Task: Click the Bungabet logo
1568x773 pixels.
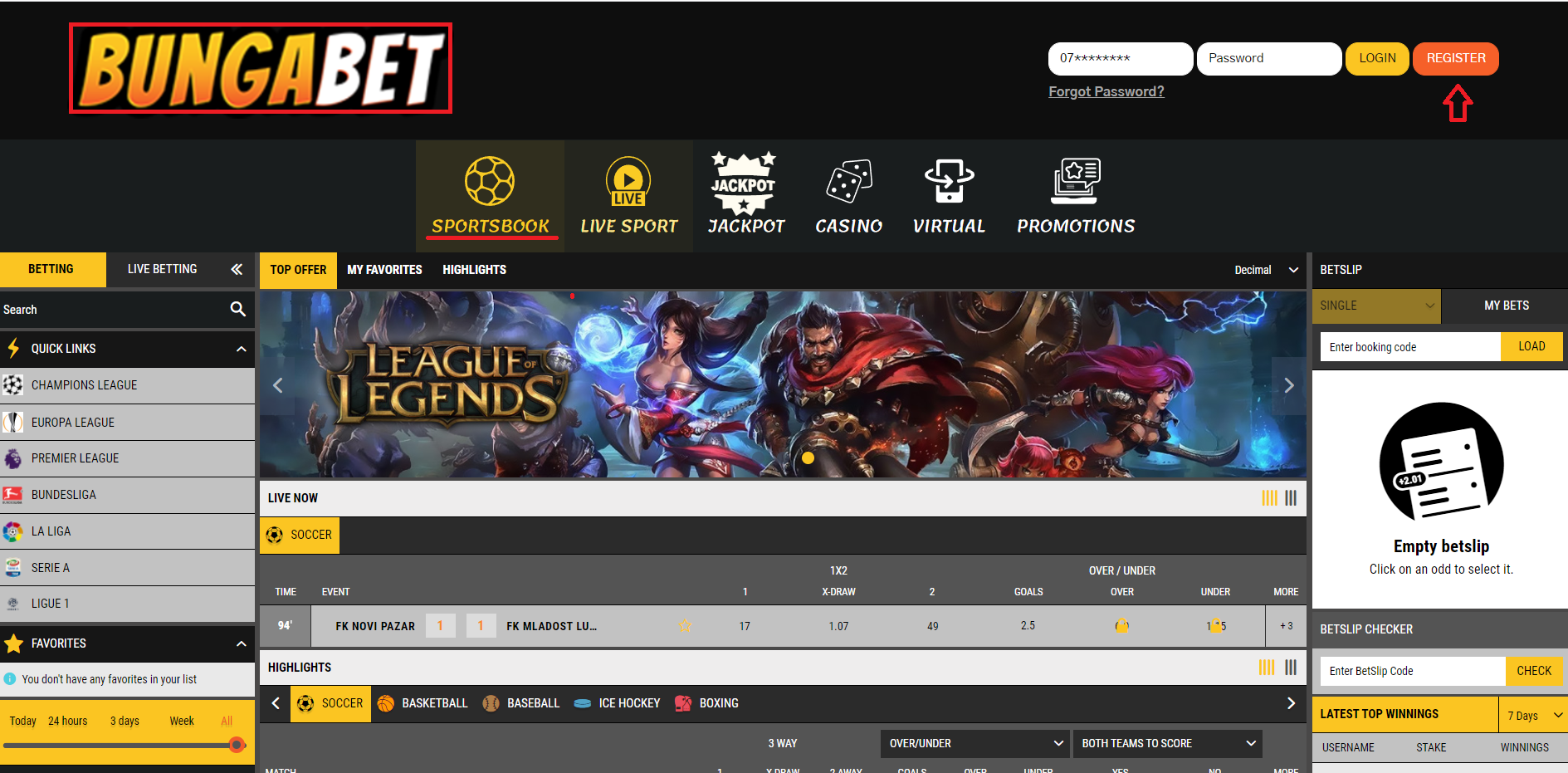Action: [x=261, y=68]
